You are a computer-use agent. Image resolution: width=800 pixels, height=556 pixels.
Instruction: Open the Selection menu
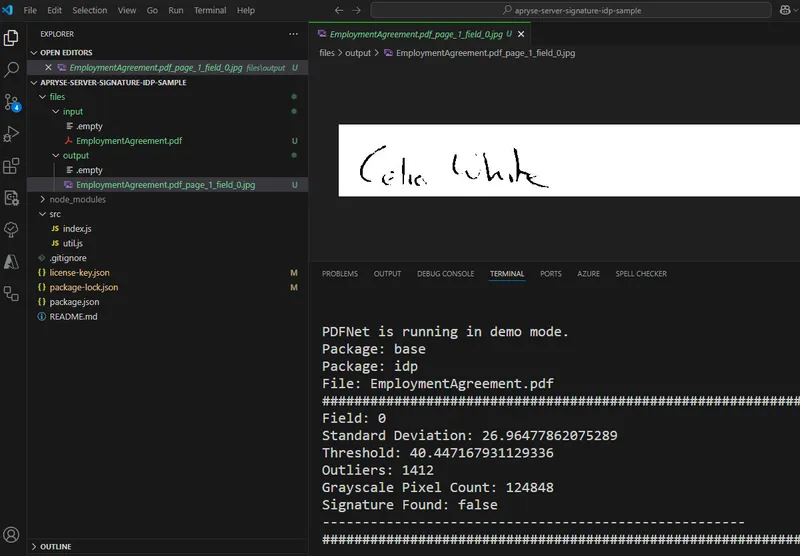(89, 10)
